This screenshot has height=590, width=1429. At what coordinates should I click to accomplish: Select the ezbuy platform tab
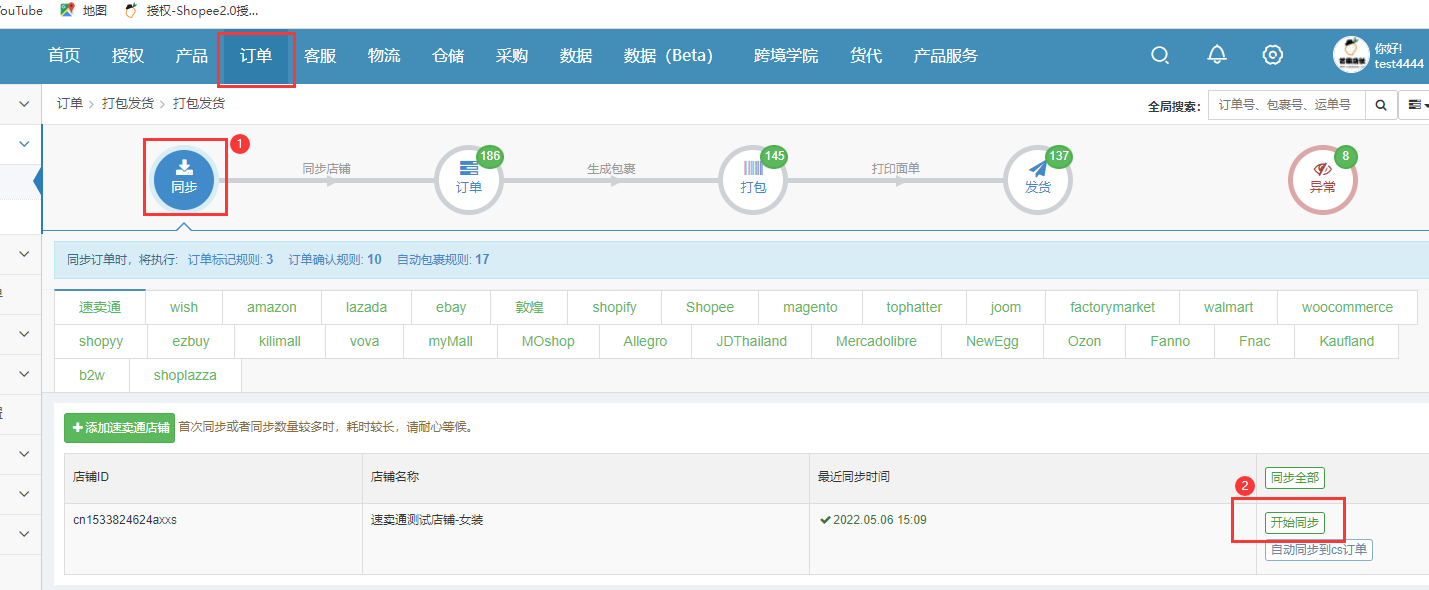(x=190, y=341)
